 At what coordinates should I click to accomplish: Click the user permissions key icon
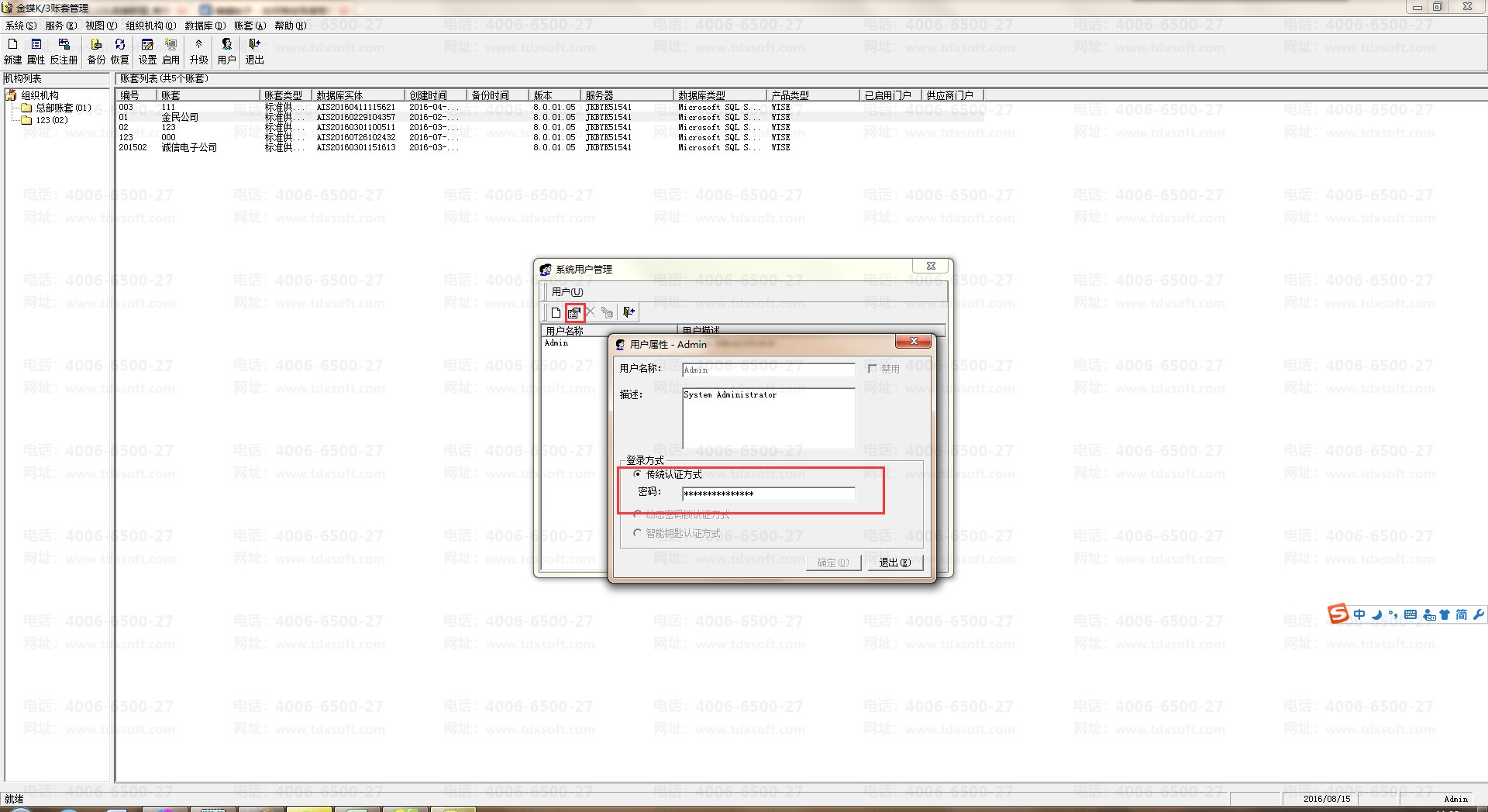tap(607, 312)
